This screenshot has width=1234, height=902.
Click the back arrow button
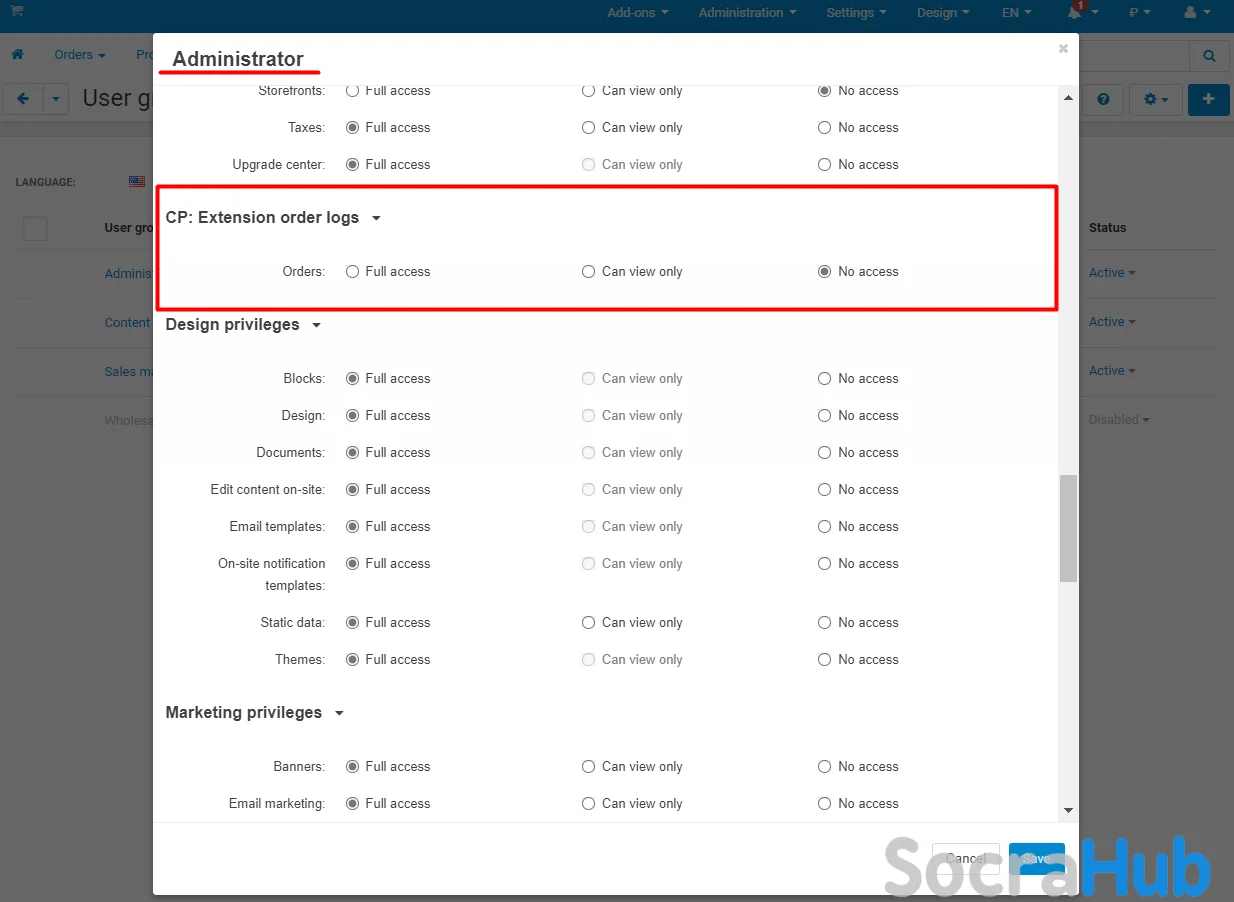tap(23, 99)
